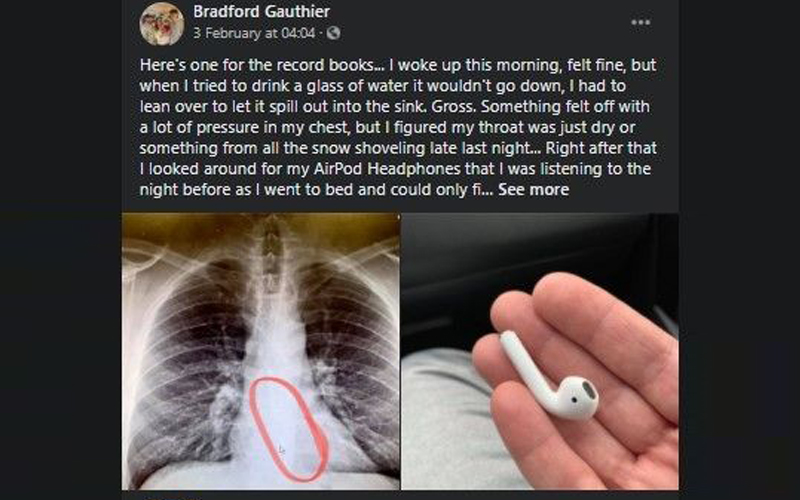Viewport: 800px width, 500px height.
Task: Click the globe public privacy icon
Action: 333,33
